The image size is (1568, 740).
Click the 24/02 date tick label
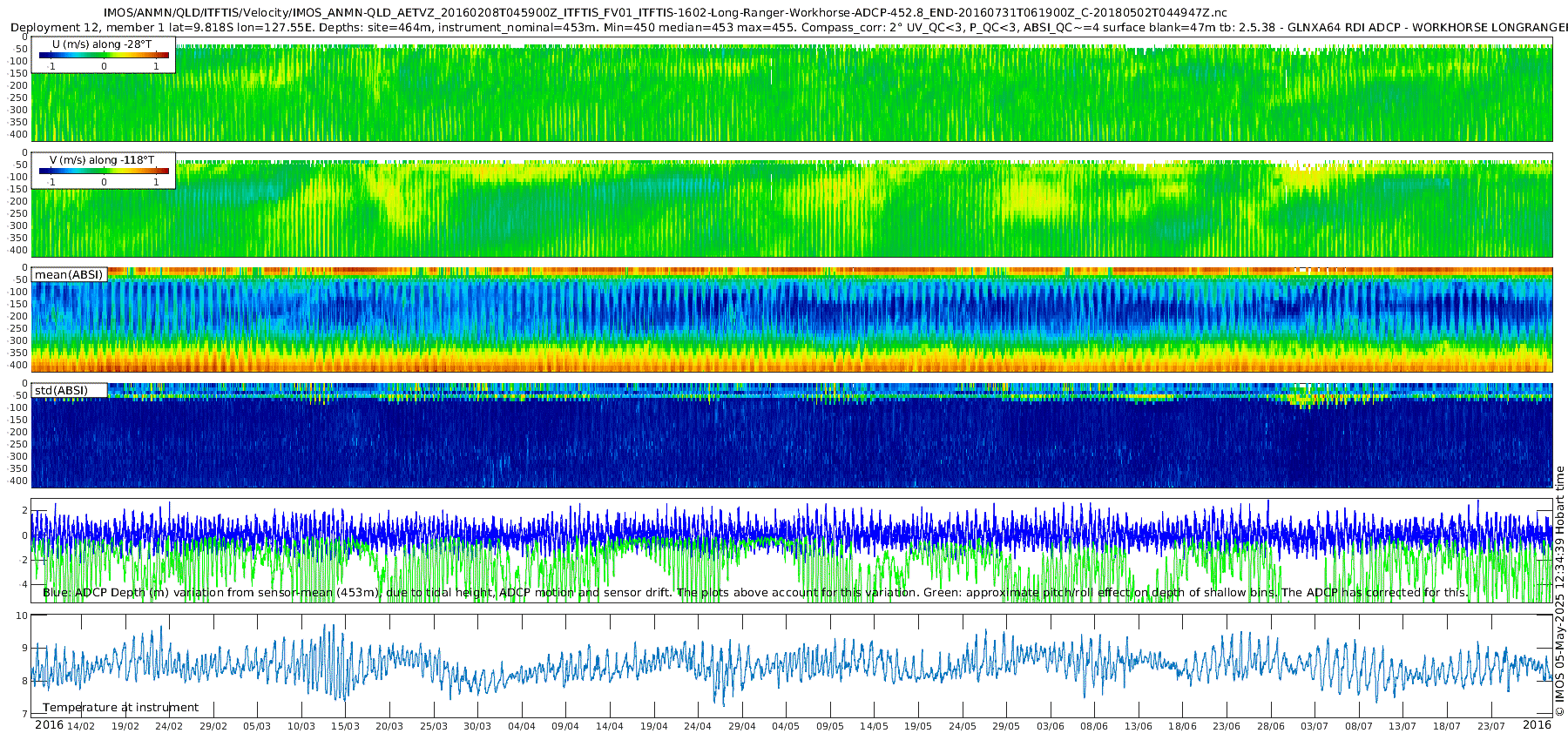169,726
